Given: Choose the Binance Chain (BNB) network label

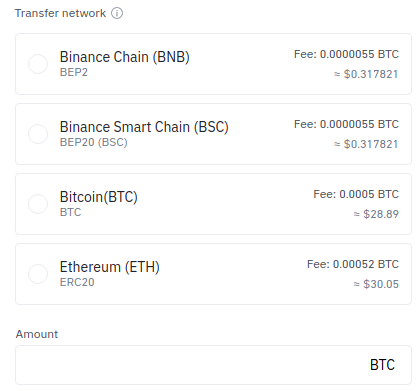Looking at the screenshot, I should point(125,57).
